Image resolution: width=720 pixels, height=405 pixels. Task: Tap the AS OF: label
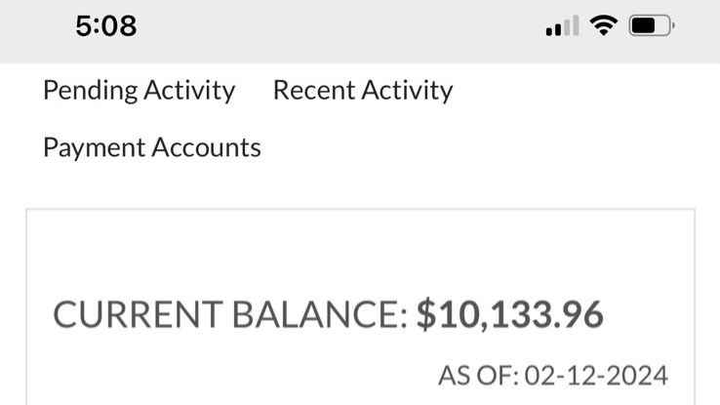coord(478,376)
